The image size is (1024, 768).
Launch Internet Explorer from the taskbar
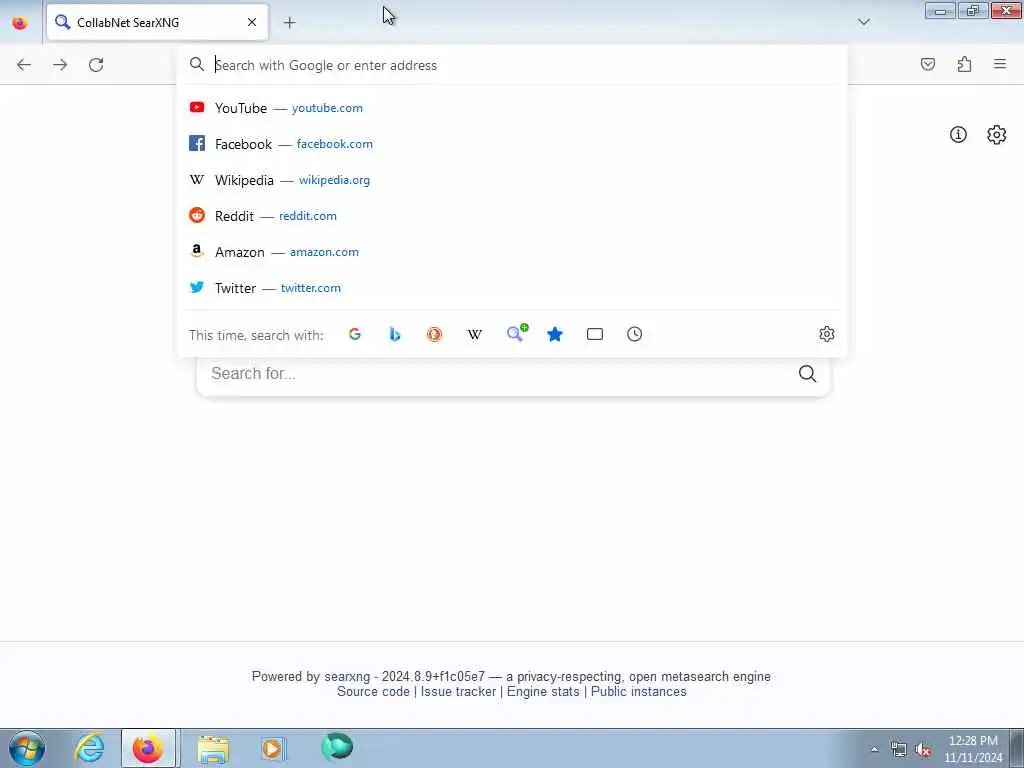[89, 748]
